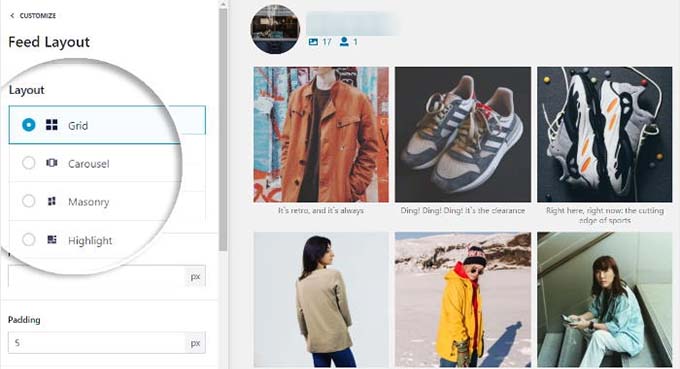The image size is (680, 369).
Task: Click caption "It's retro, and it's always"
Action: coord(321,211)
